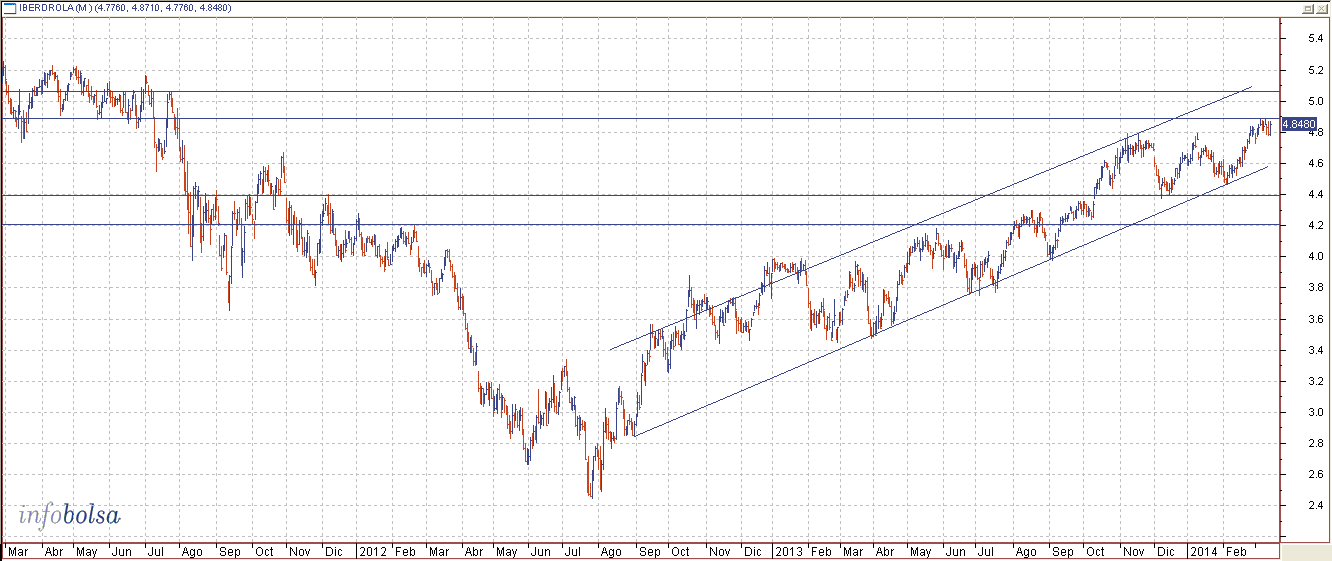
Task: Select the IBERDROLA (M) title text
Action: (56, 9)
